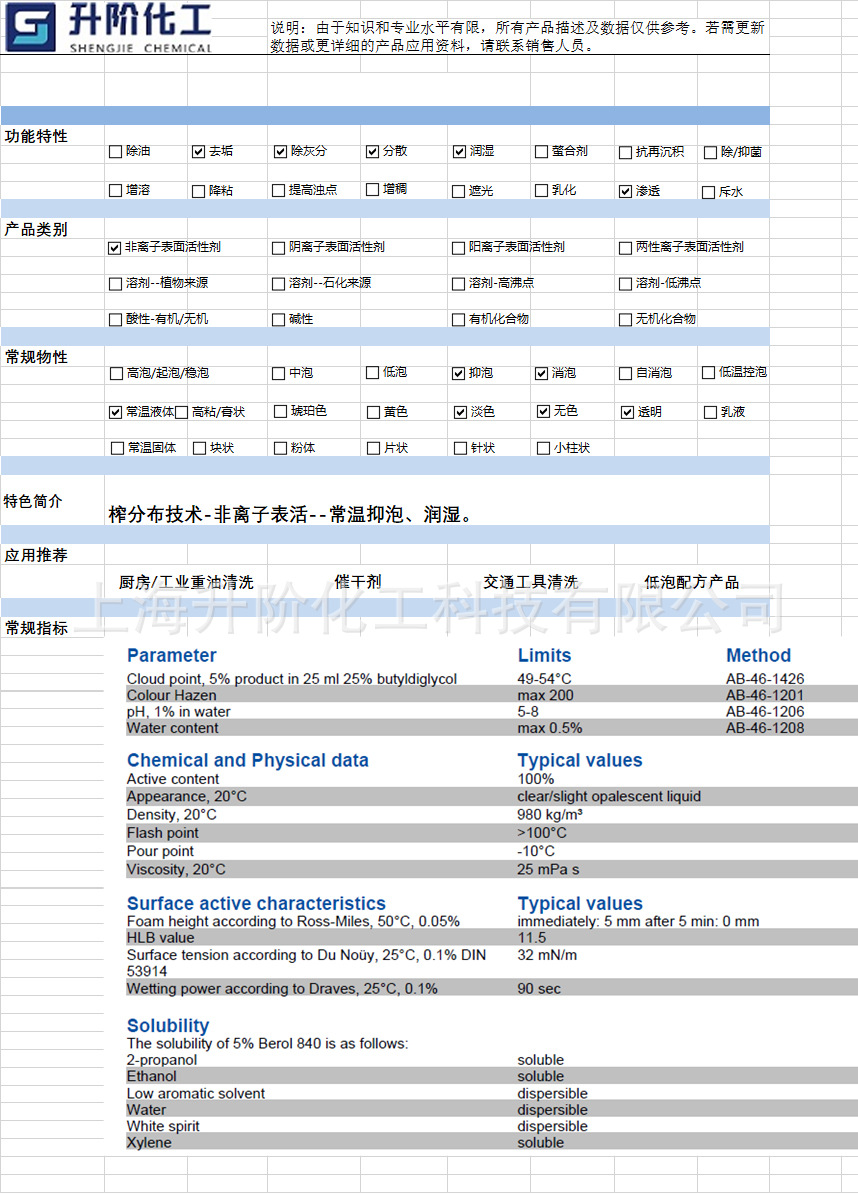The image size is (858, 1194).
Task: Uncheck the 消泡 checkbox
Action: tap(540, 372)
